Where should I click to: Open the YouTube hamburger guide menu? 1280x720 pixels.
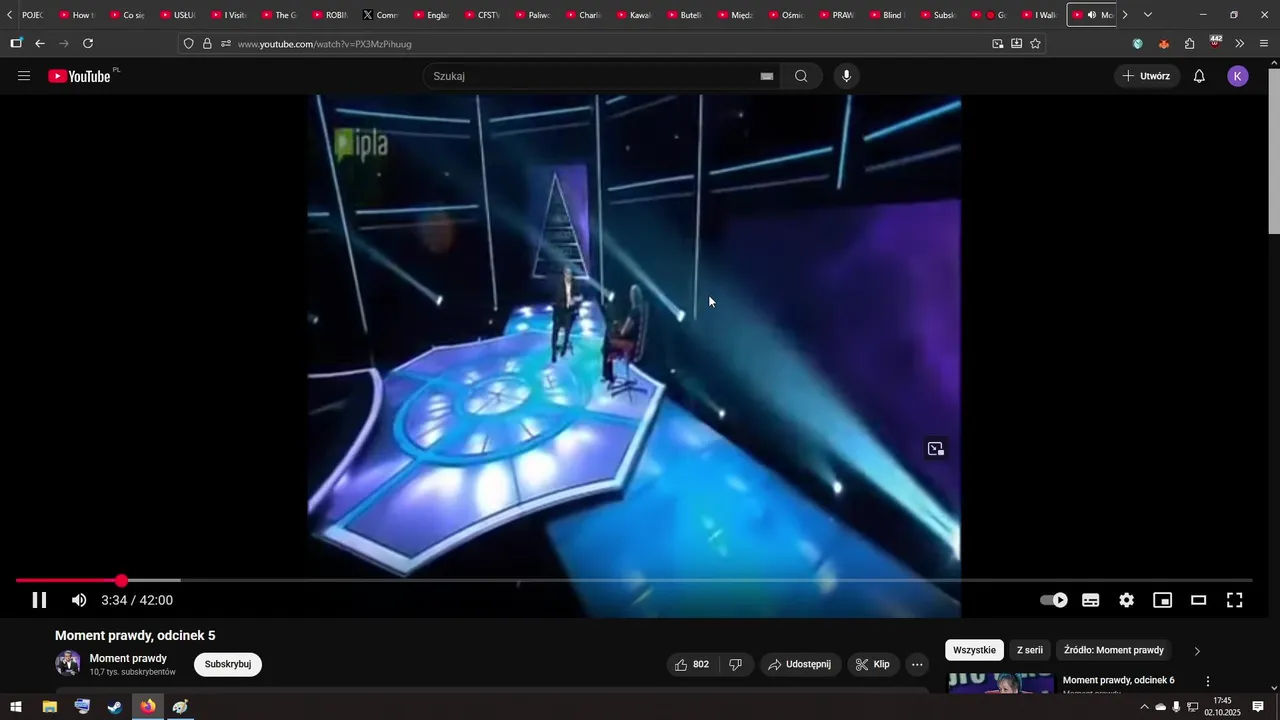(x=24, y=76)
